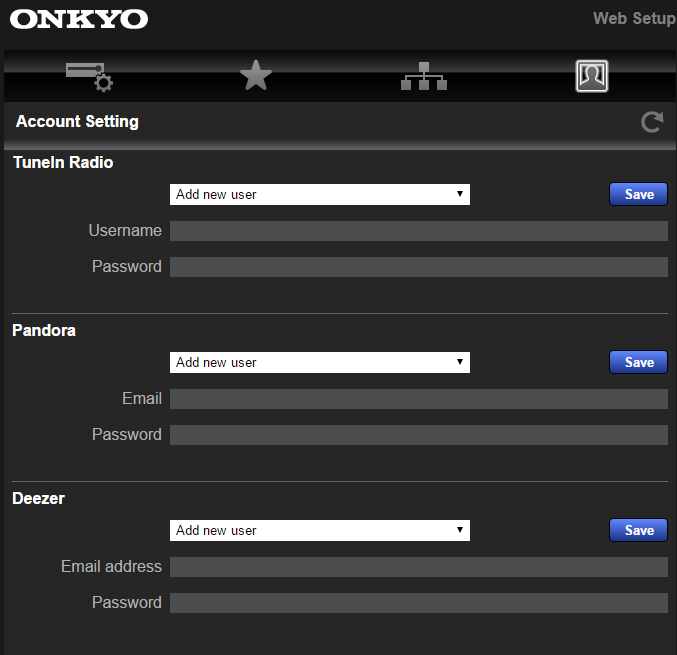Click the Deezer Email address field

pyautogui.click(x=419, y=567)
